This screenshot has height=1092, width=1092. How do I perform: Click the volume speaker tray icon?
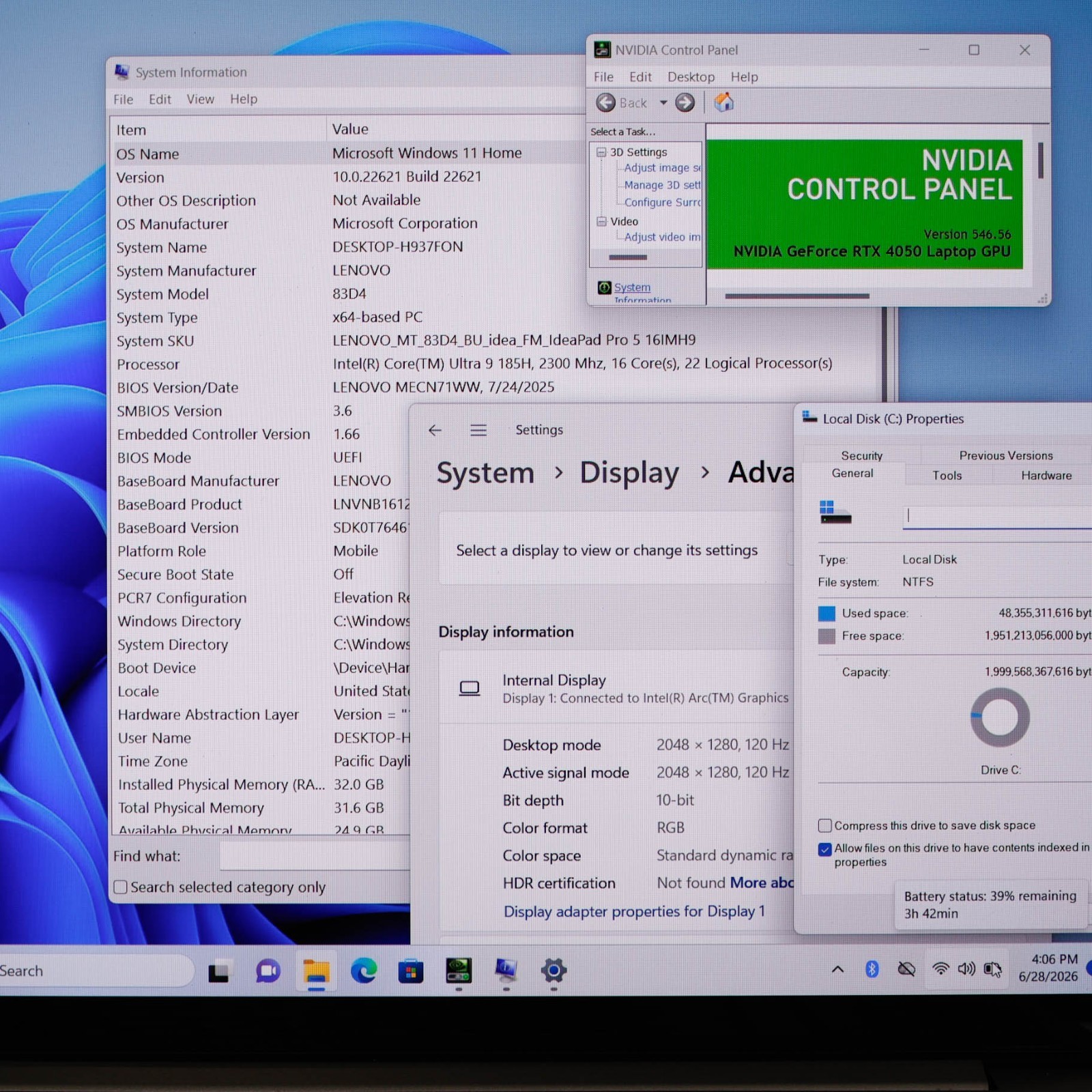click(x=966, y=969)
